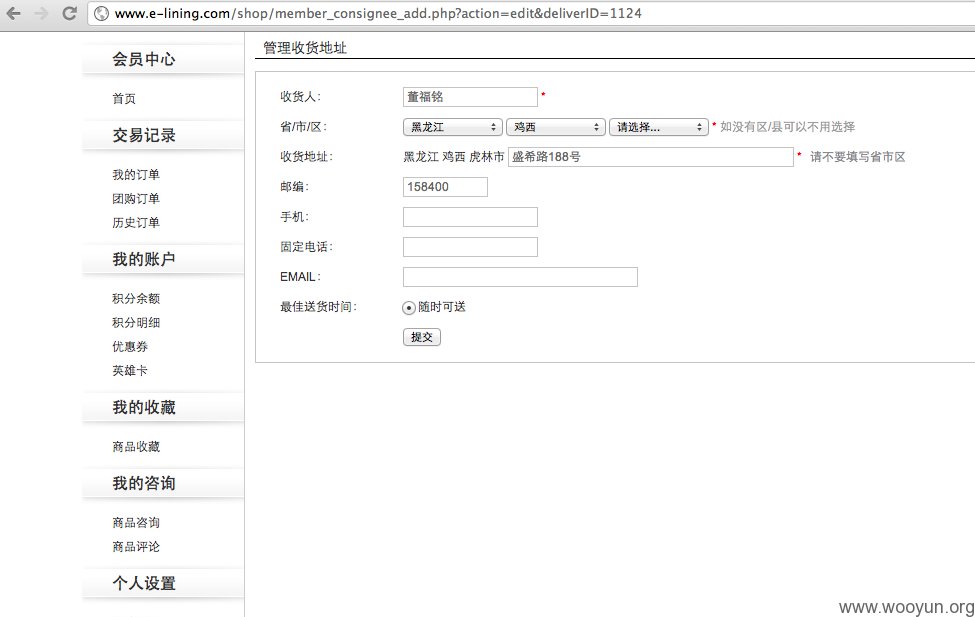Select the 随时可送 radio button
This screenshot has width=975, height=617.
[x=409, y=307]
